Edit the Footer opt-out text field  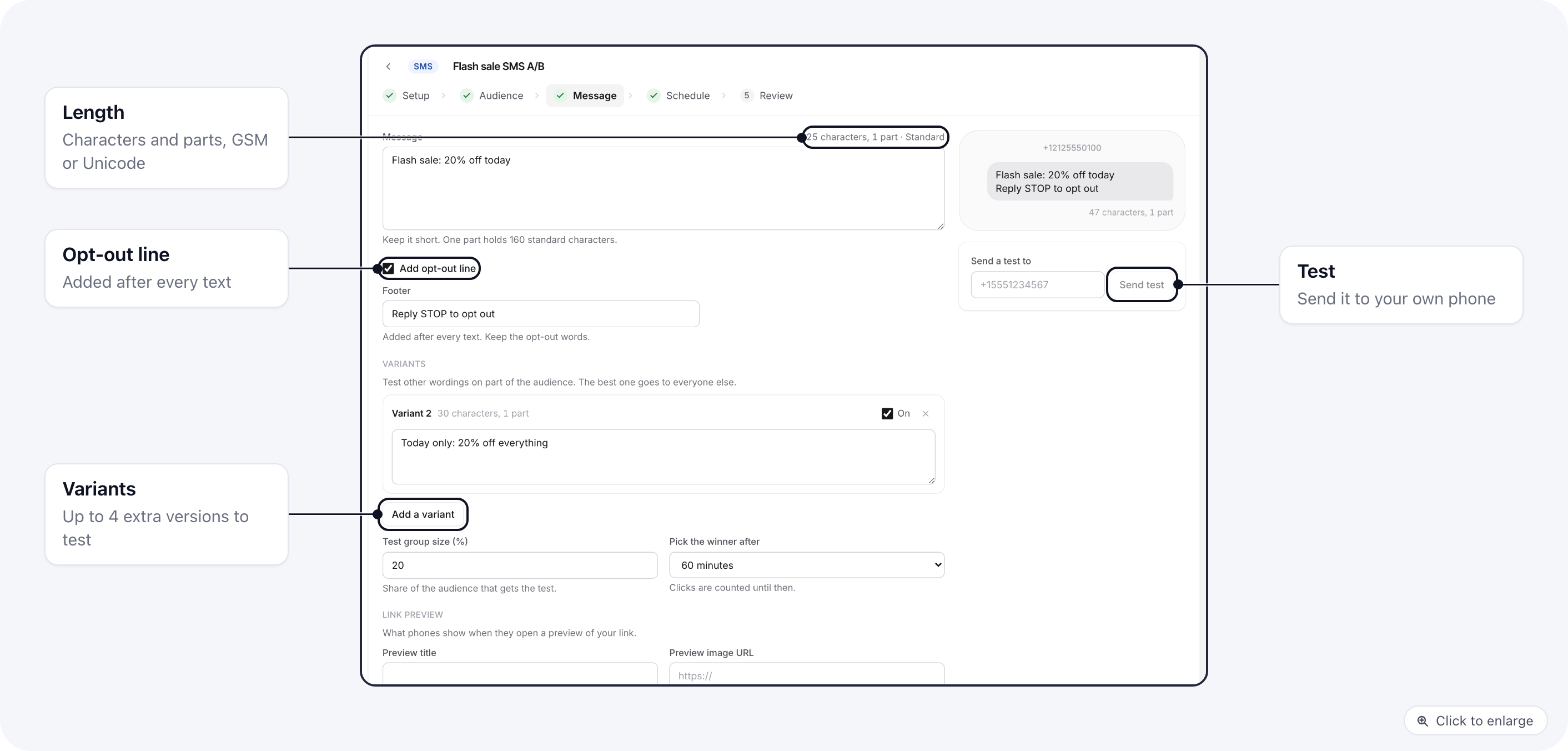pyautogui.click(x=540, y=314)
